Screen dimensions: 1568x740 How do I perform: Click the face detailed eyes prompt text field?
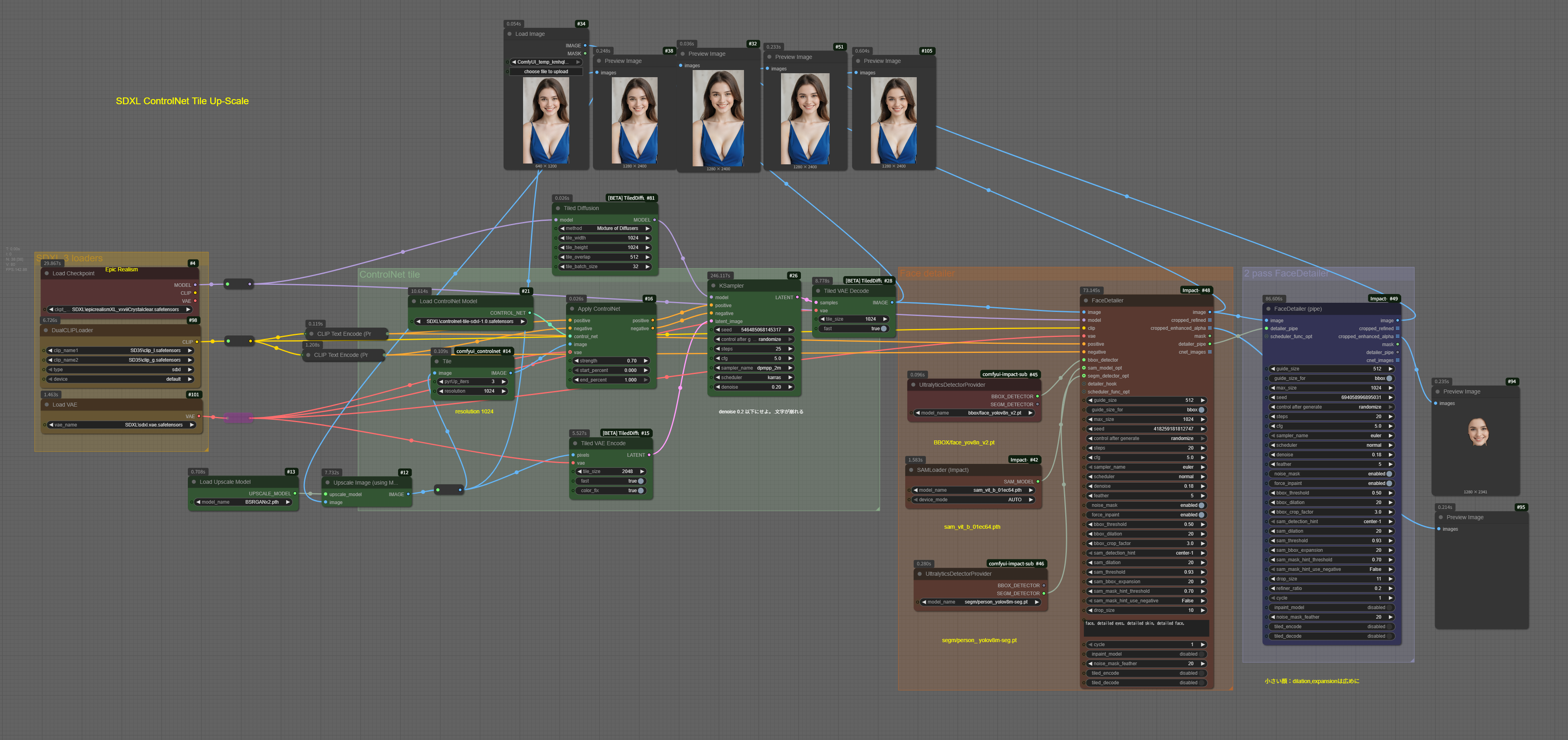click(x=1145, y=627)
